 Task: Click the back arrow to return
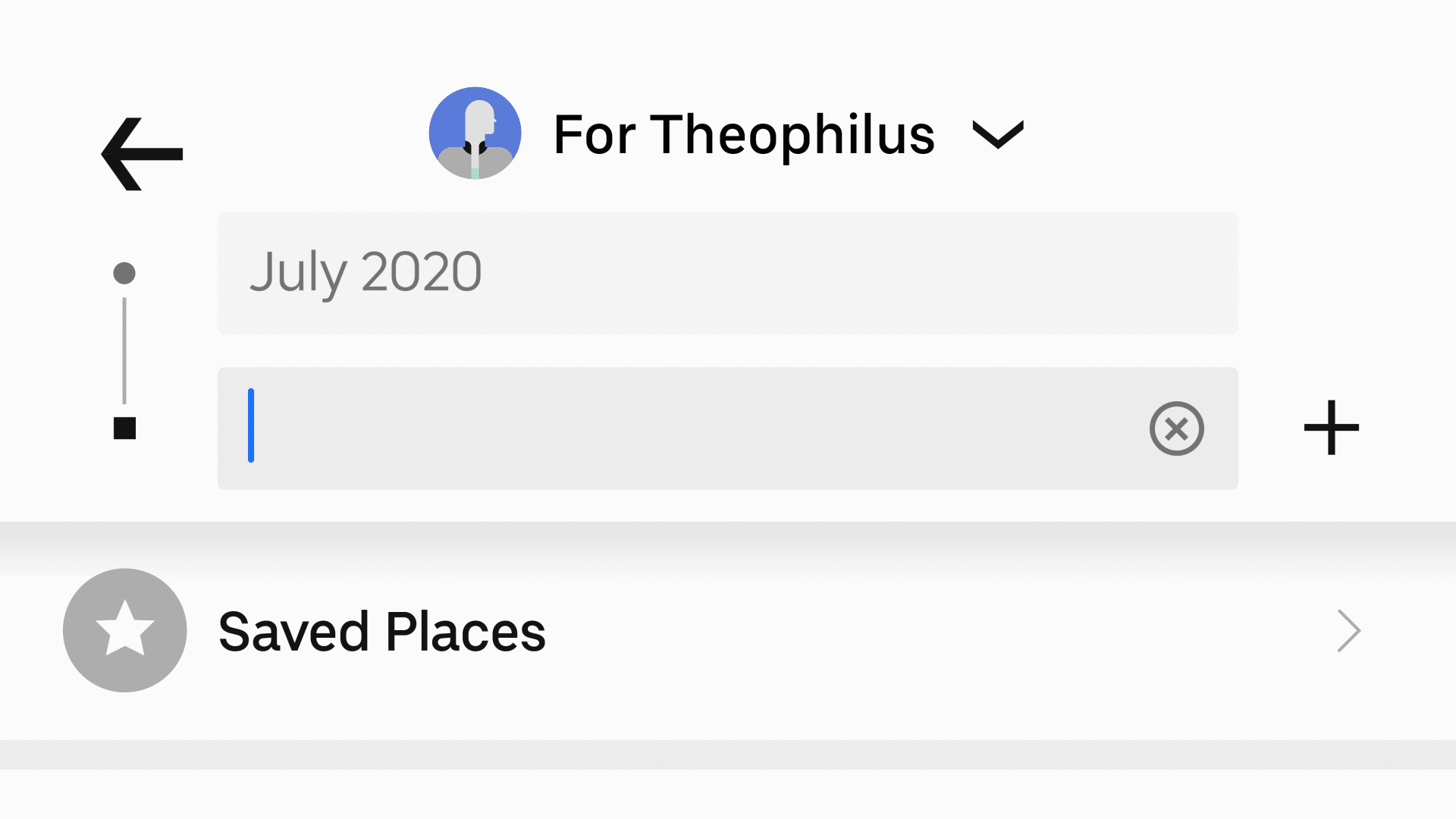[x=141, y=152]
